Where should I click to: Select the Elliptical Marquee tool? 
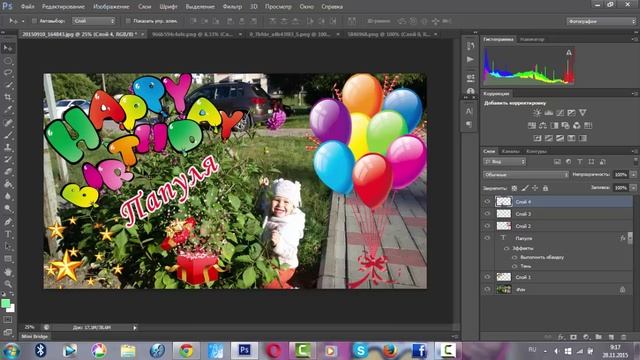click(x=8, y=61)
